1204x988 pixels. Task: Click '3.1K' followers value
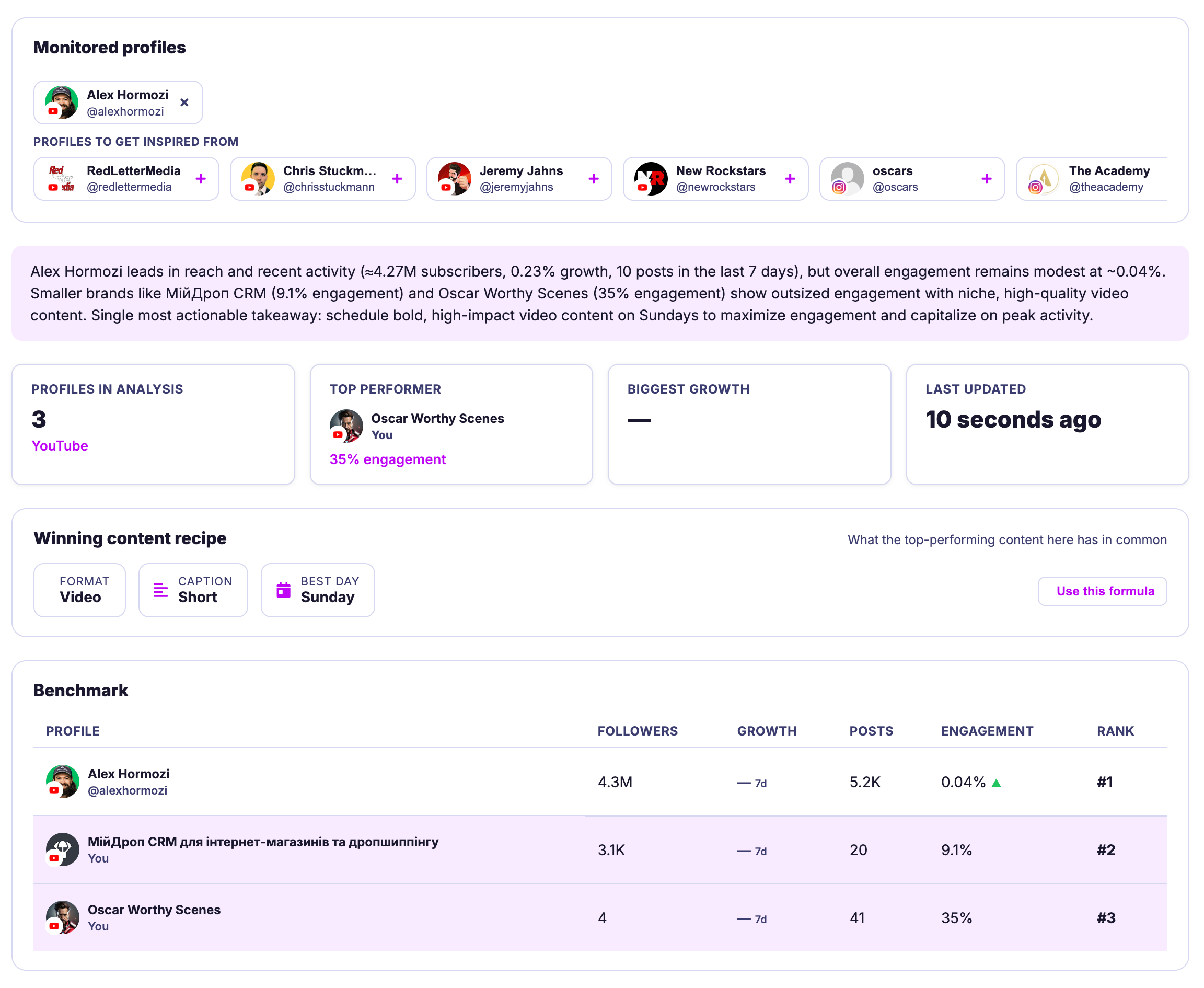point(611,849)
